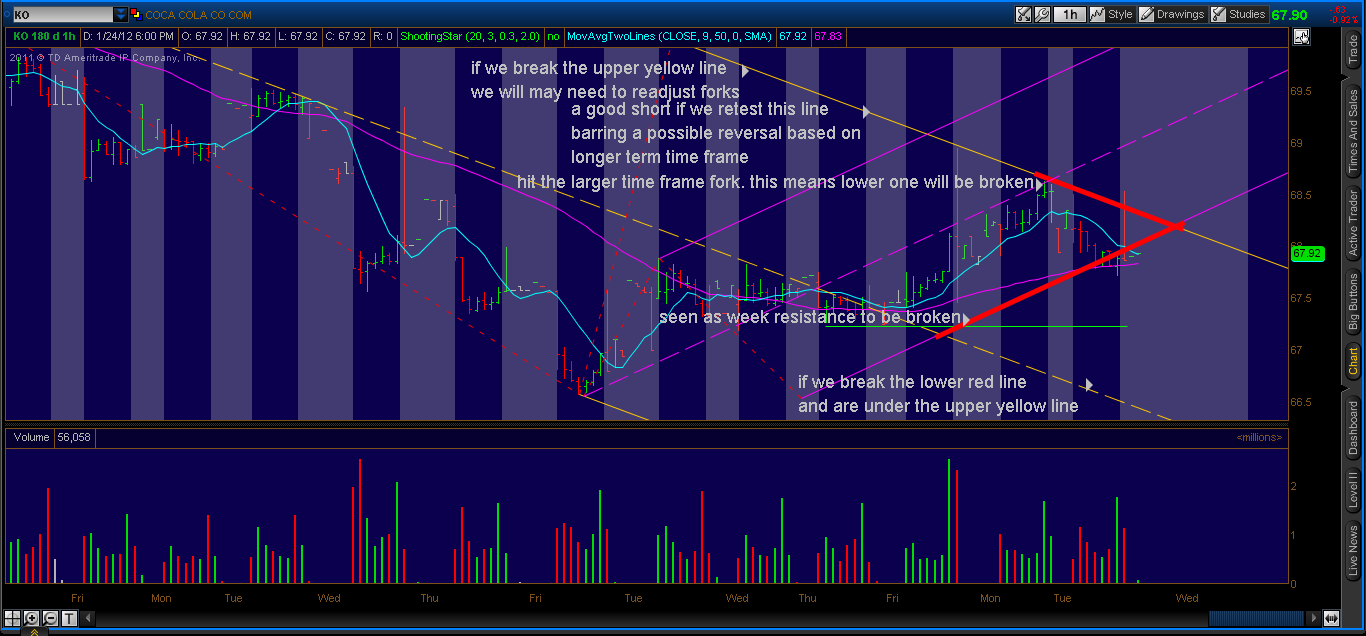Image resolution: width=1366 pixels, height=636 pixels.
Task: Click the expand chart arrows icon
Action: click(1023, 15)
